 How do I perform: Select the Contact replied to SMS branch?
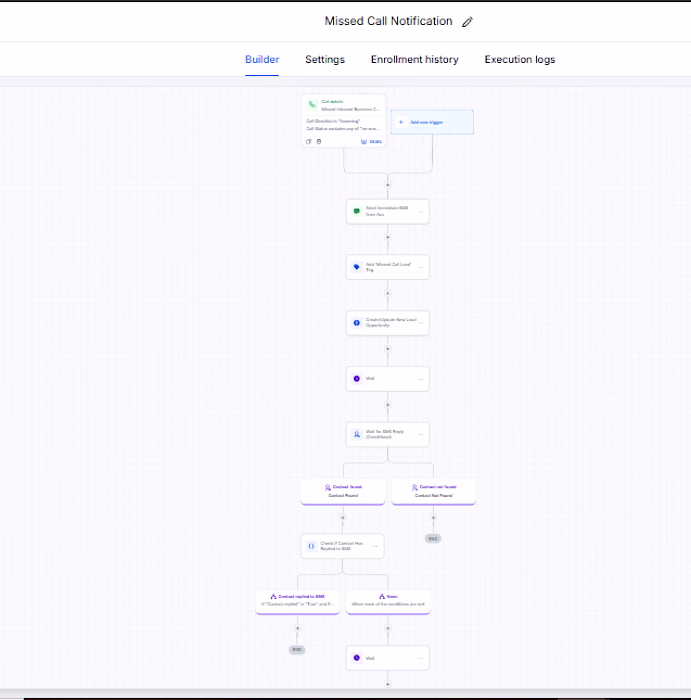click(x=297, y=601)
